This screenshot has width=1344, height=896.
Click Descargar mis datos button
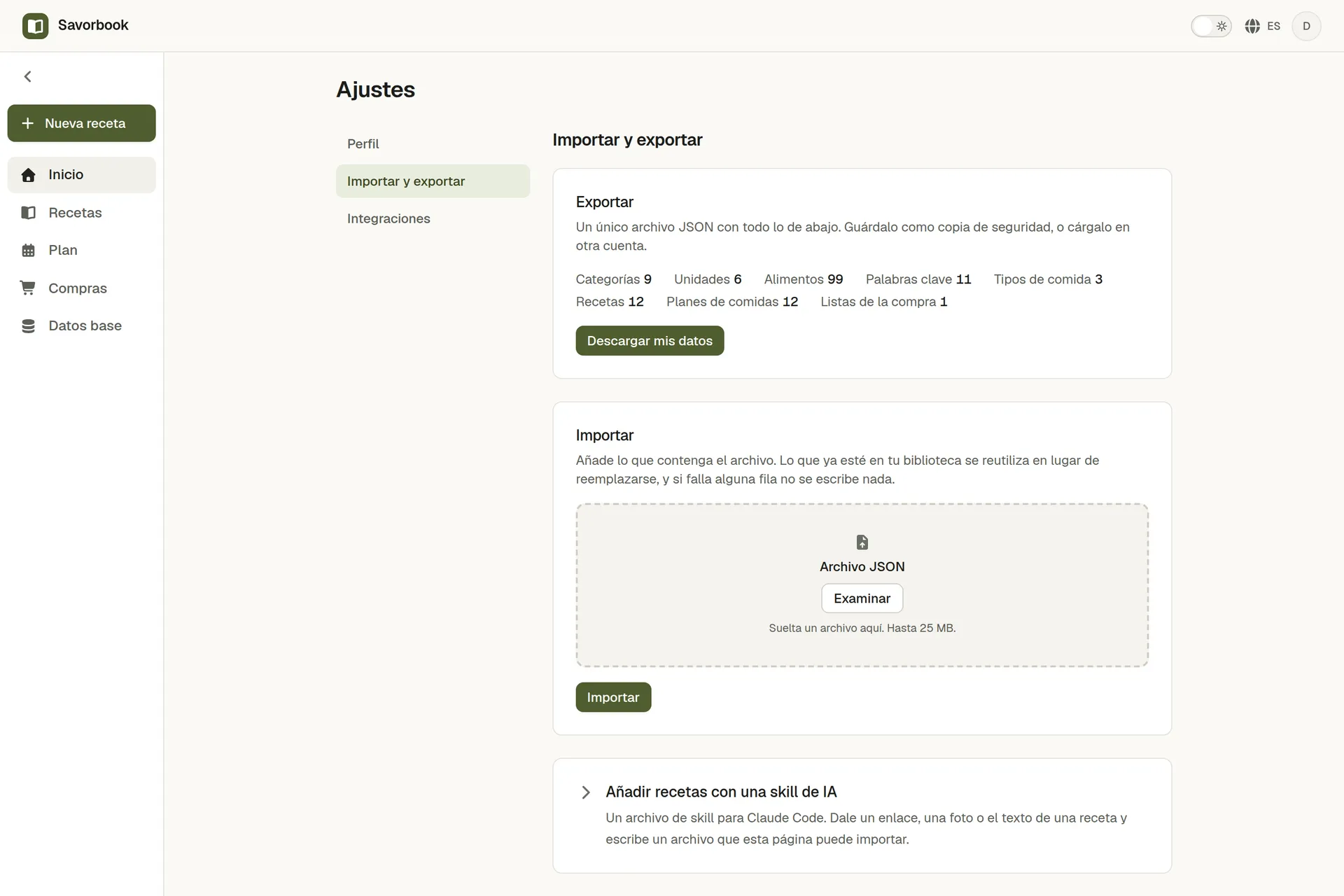tap(650, 341)
